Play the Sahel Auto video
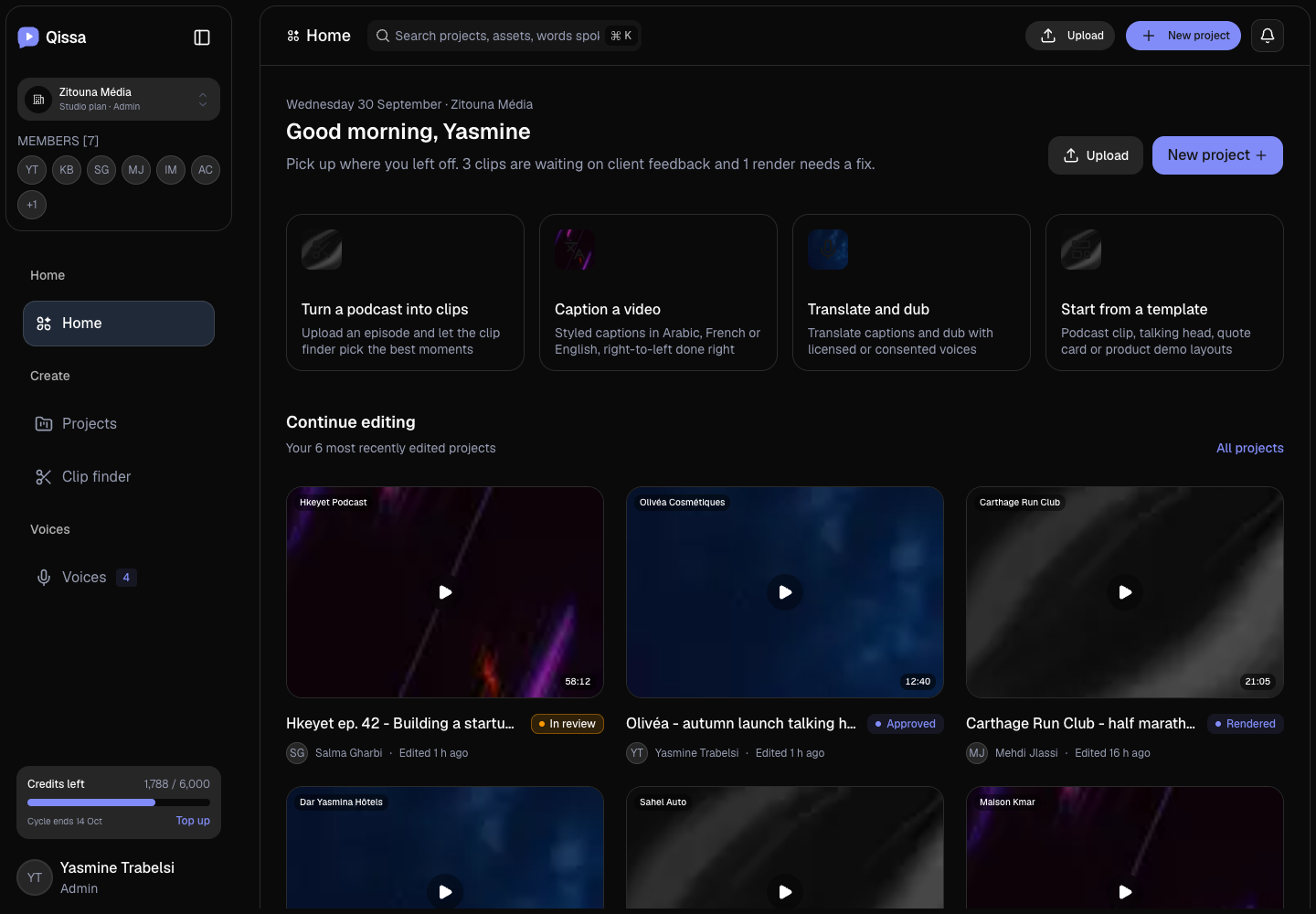The width and height of the screenshot is (1316, 914). (785, 892)
